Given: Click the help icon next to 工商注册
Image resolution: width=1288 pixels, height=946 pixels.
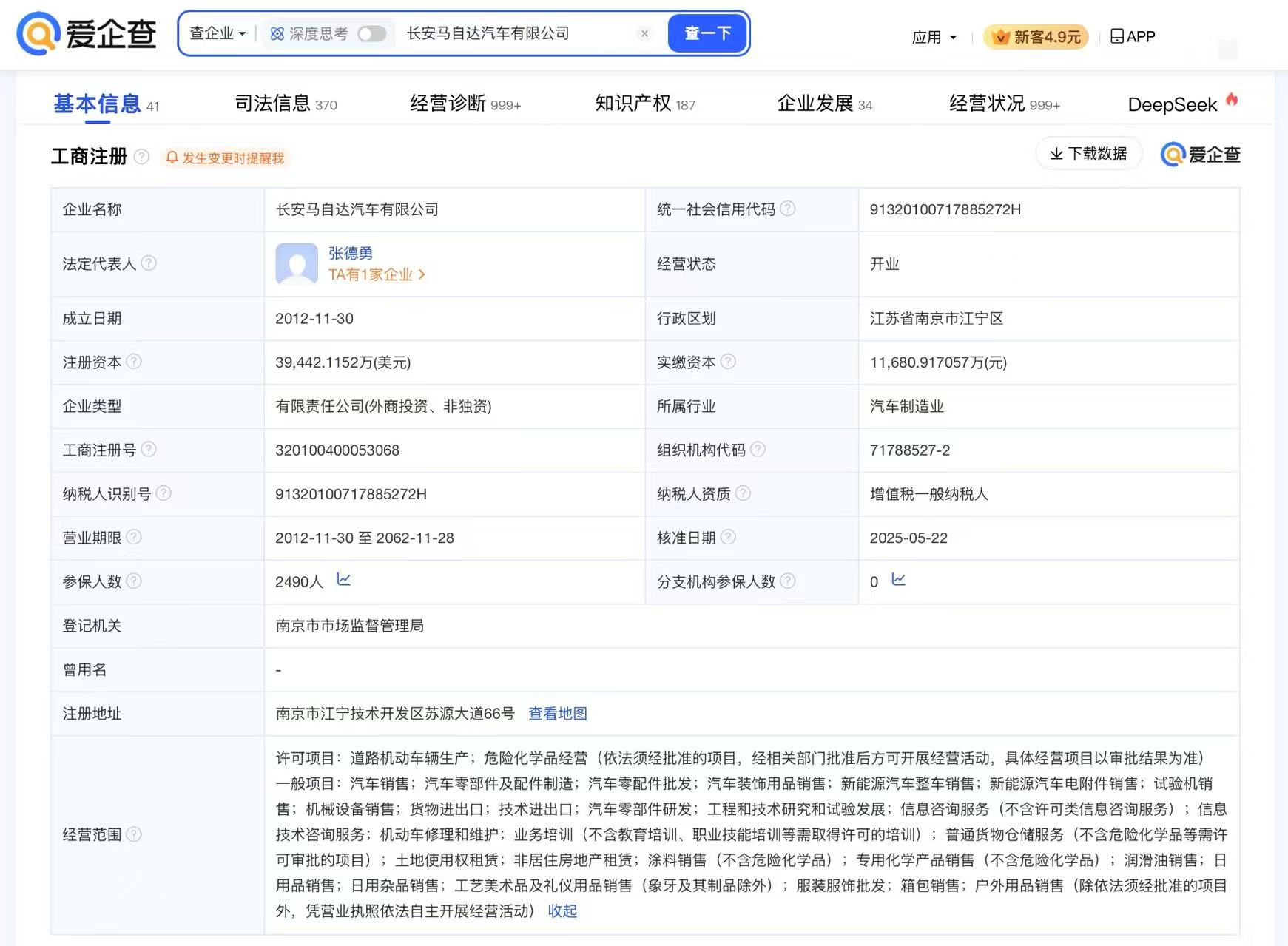Looking at the screenshot, I should tap(141, 157).
